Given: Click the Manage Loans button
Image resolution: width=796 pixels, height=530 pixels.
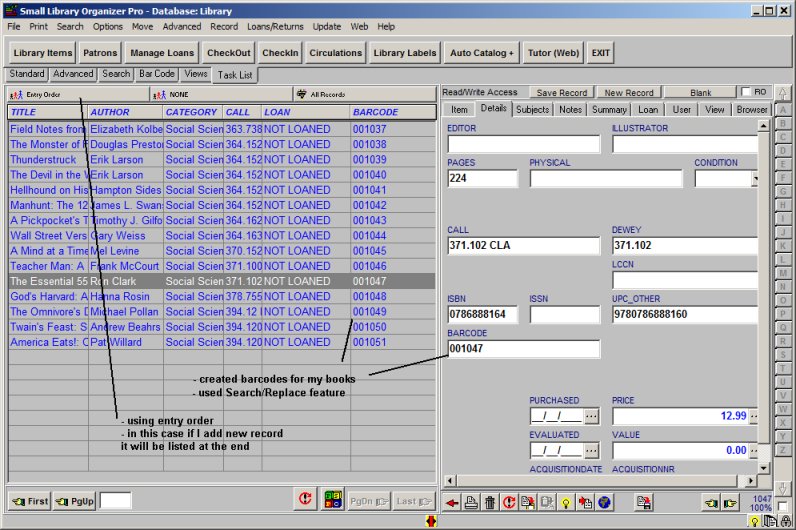Looking at the screenshot, I should click(162, 53).
